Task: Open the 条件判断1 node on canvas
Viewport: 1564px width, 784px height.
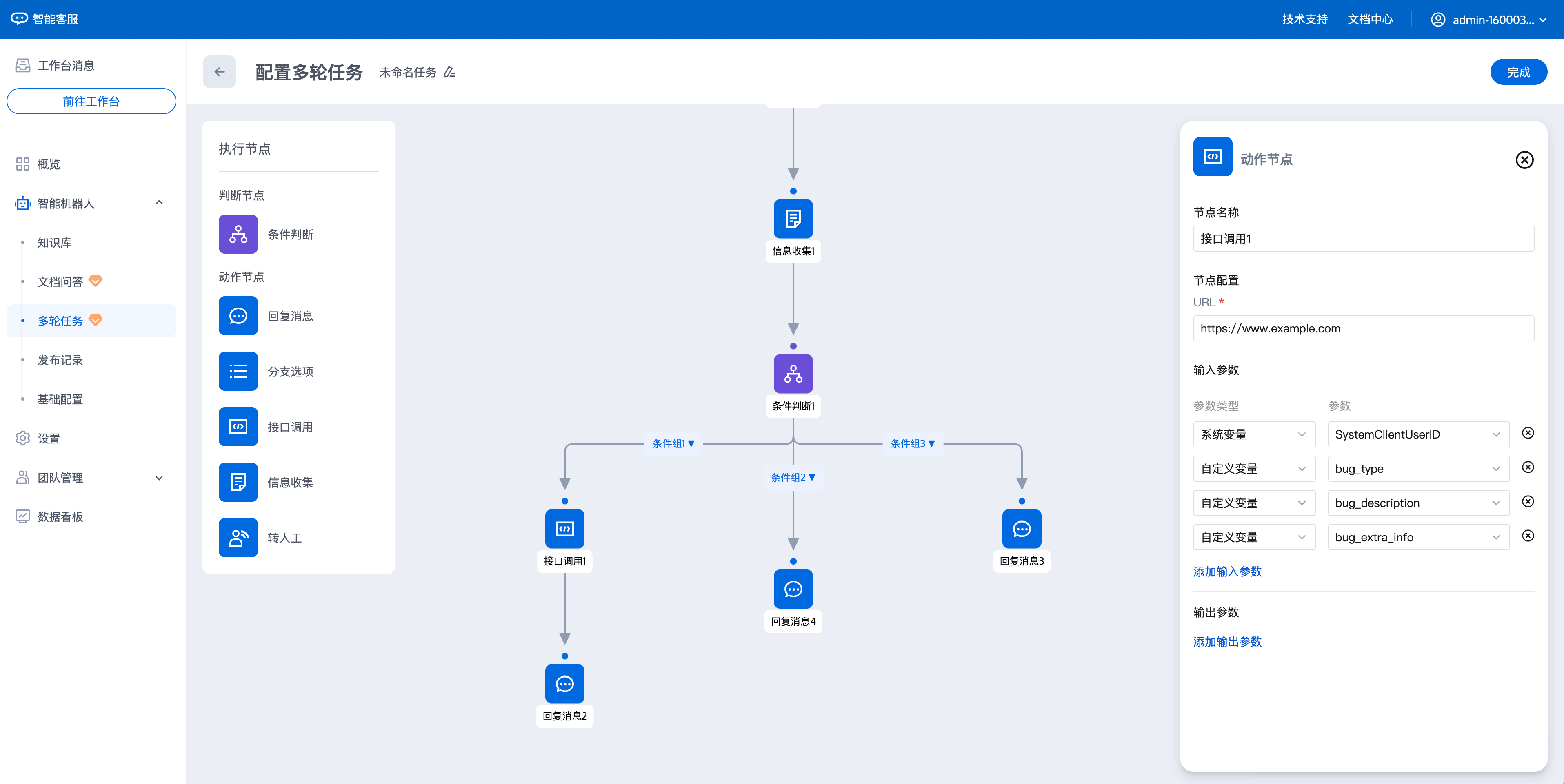Action: [x=793, y=374]
